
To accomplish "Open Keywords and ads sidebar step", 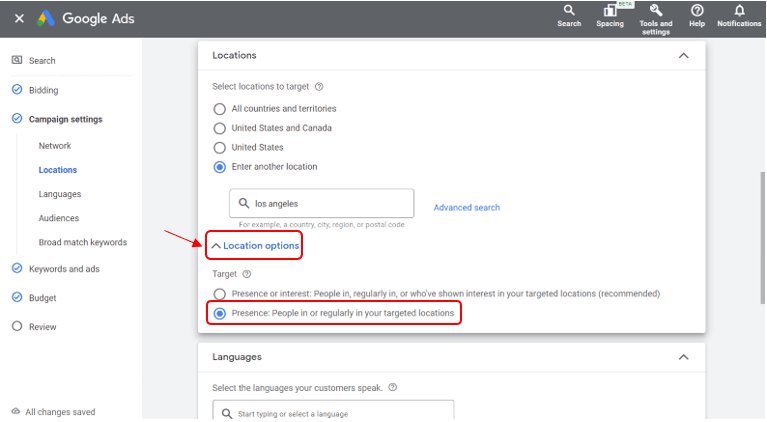I will [63, 269].
